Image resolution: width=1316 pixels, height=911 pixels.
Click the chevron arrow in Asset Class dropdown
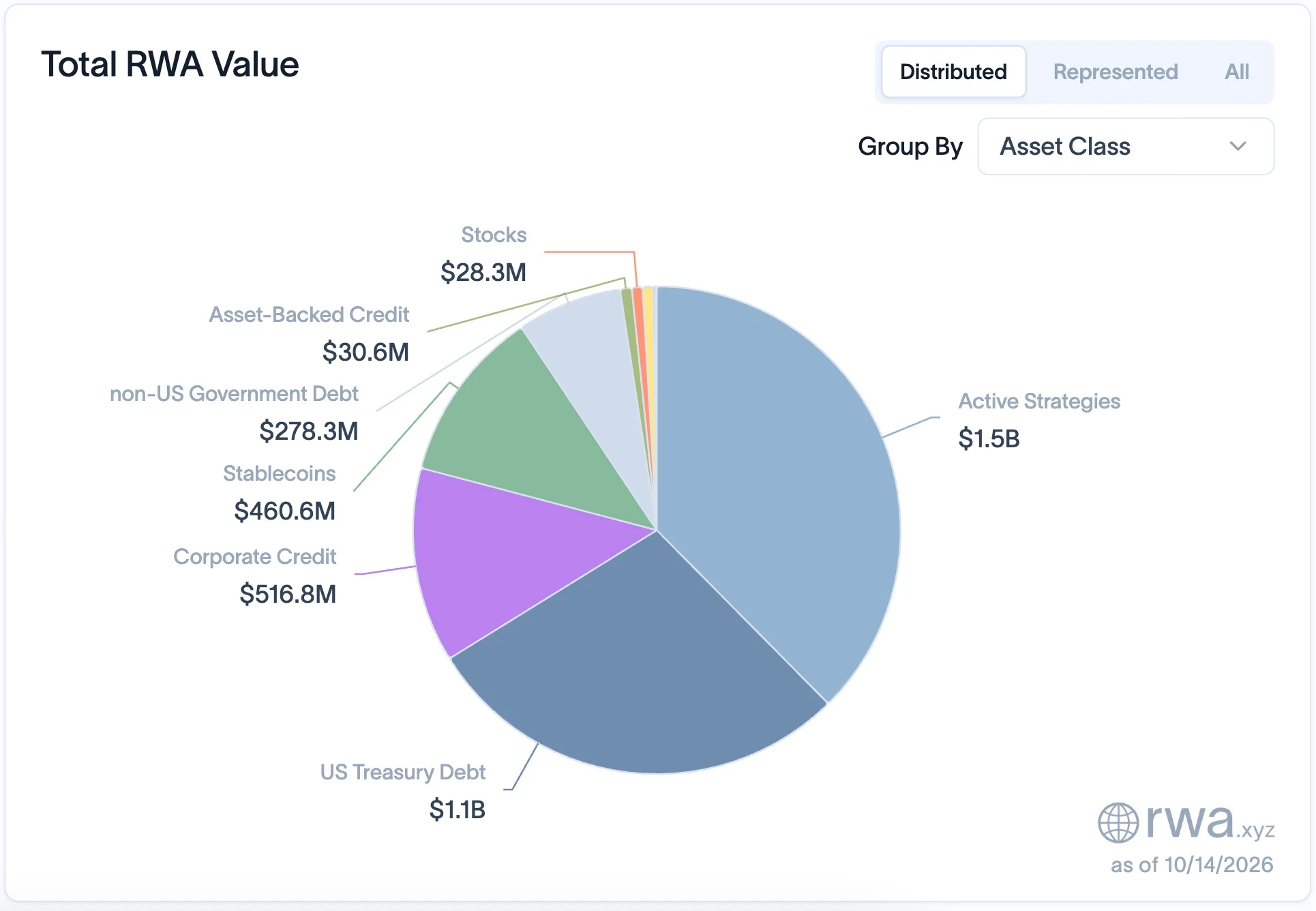pos(1238,146)
